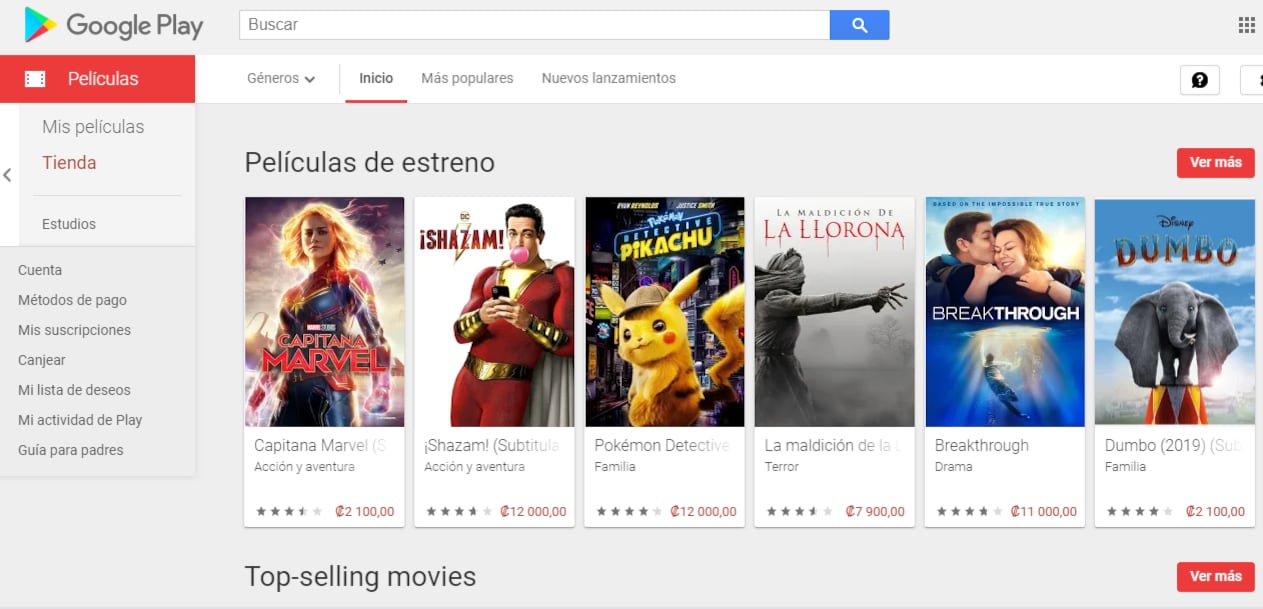Open Mis películas in the sidebar
The width and height of the screenshot is (1263, 609).
pyautogui.click(x=93, y=127)
